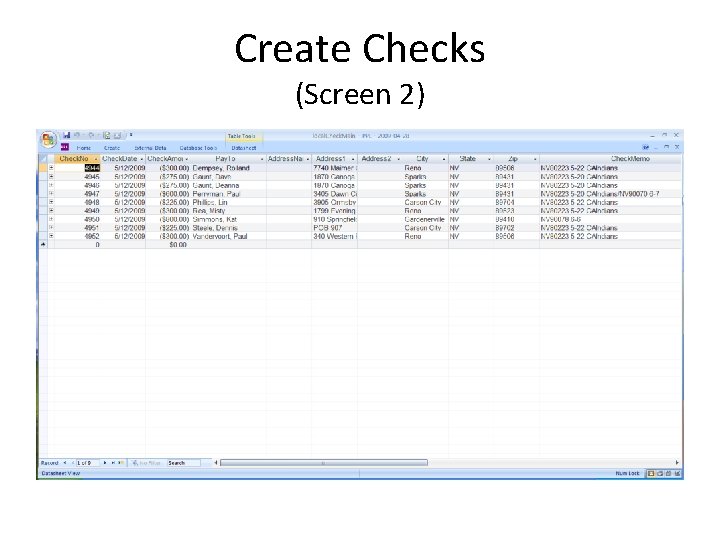Switch to PivotChart View status bar icon

pos(669,473)
